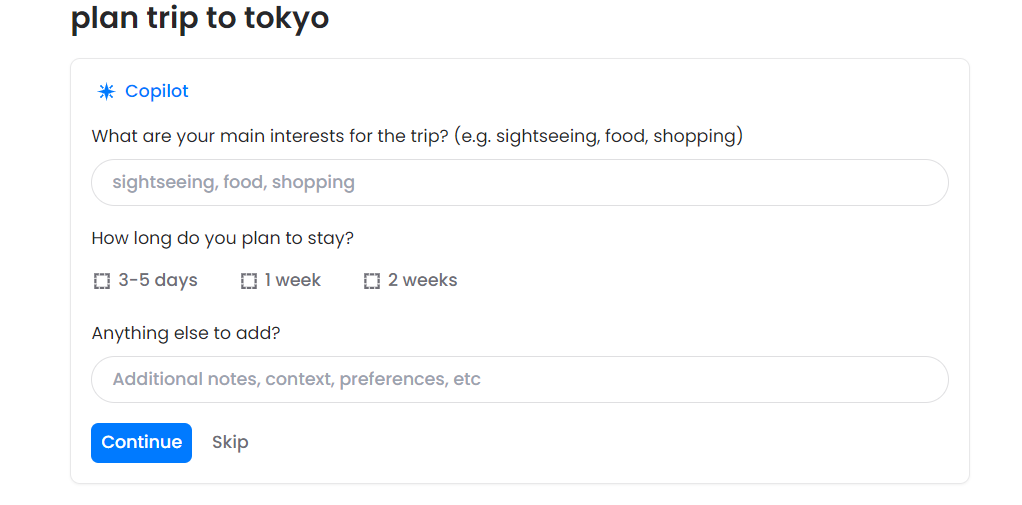1022x505 pixels.
Task: Click the 'sightseeing, food, shopping' placeholder text
Action: [x=233, y=183]
